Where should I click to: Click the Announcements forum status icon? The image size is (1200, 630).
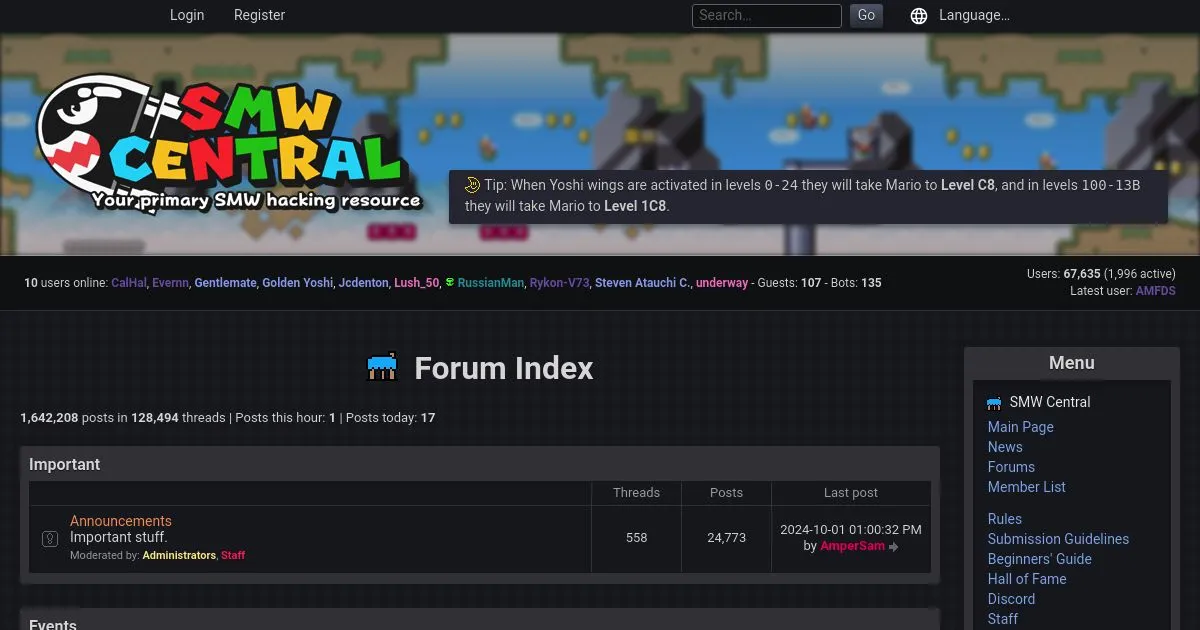click(50, 539)
